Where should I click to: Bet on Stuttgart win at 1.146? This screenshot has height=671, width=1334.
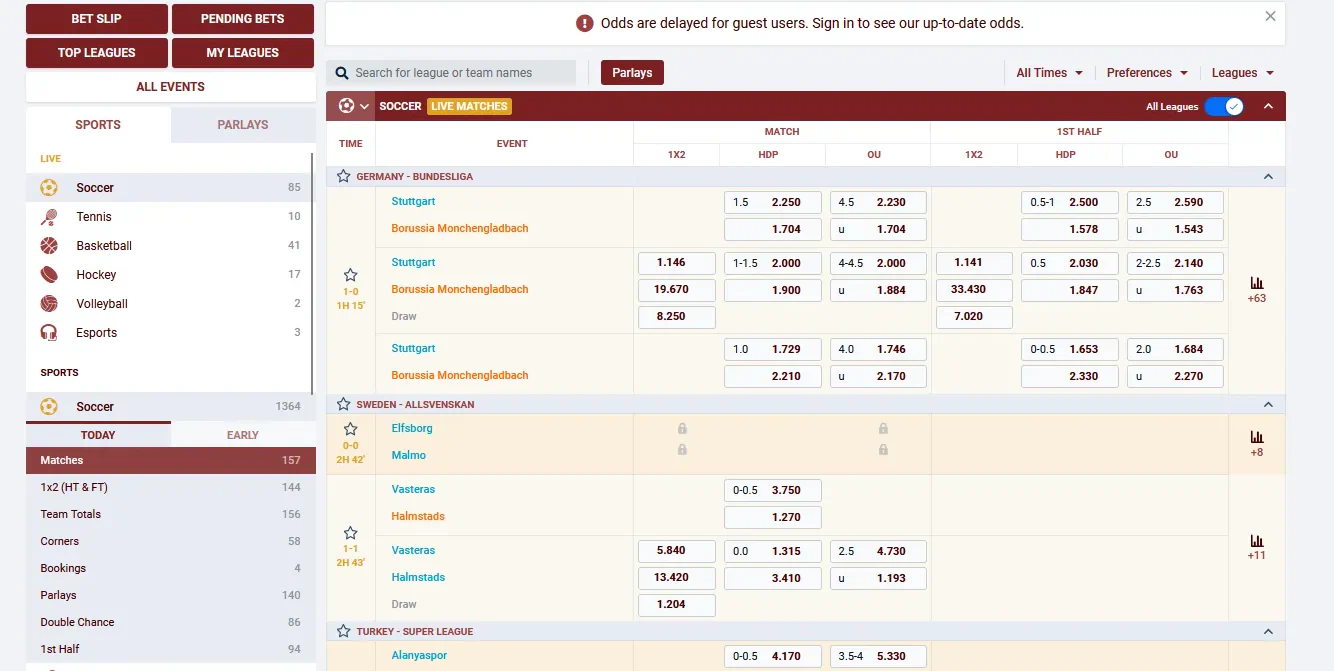click(677, 263)
